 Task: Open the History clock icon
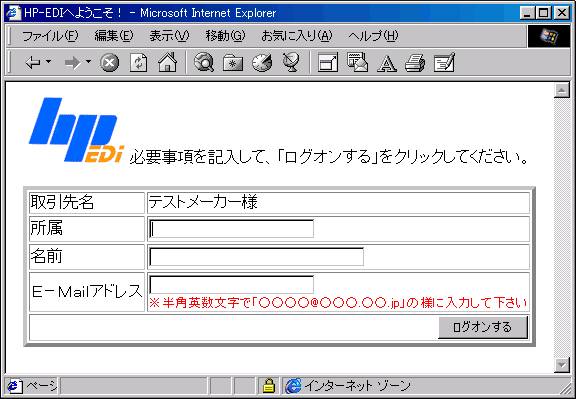coord(262,62)
